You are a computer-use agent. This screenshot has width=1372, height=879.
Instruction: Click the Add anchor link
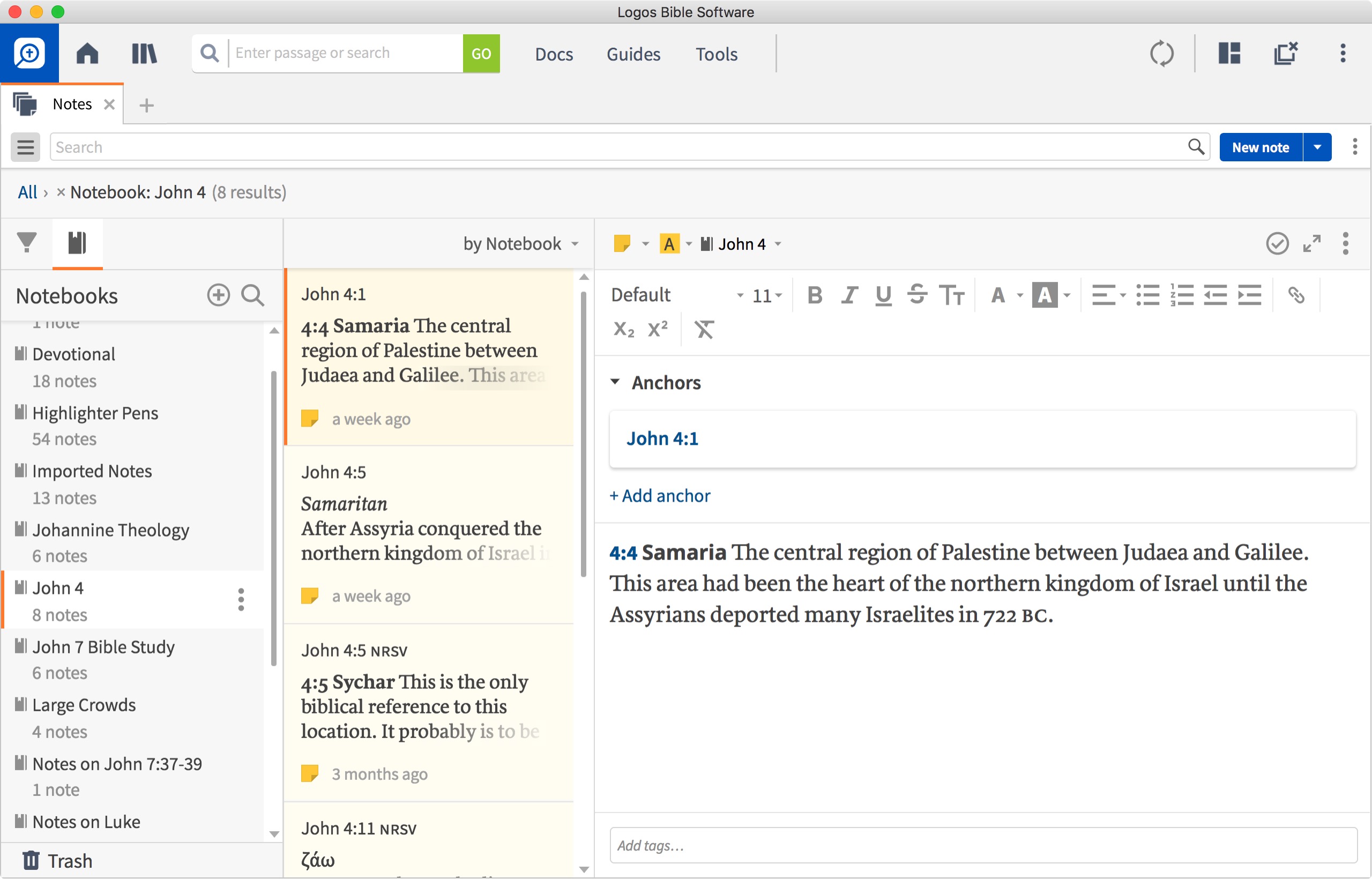660,495
